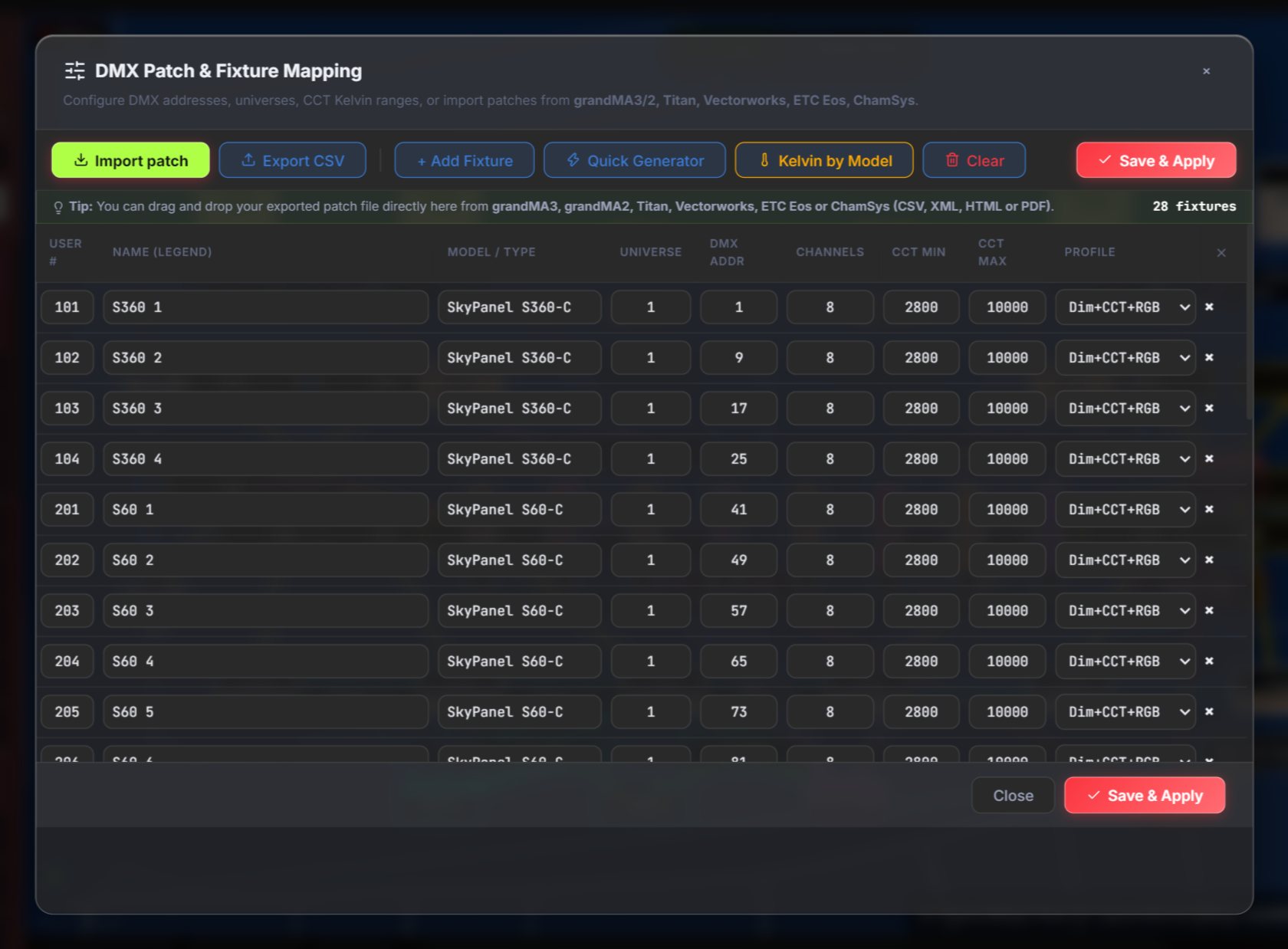Select the User # field showing 204
Viewport: 1288px width, 949px height.
67,662
